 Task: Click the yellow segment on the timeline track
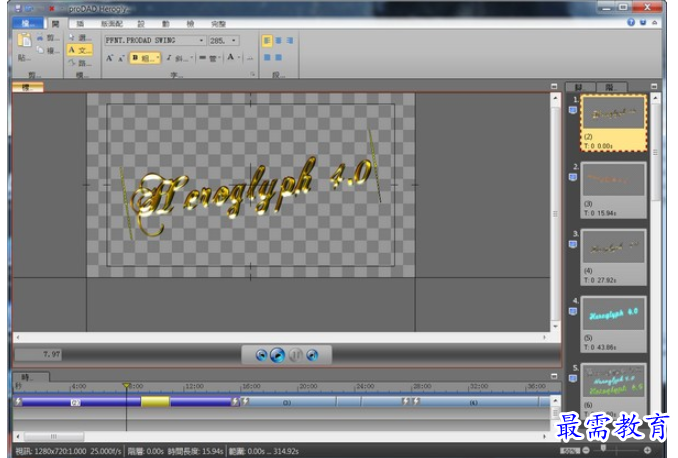coord(155,402)
